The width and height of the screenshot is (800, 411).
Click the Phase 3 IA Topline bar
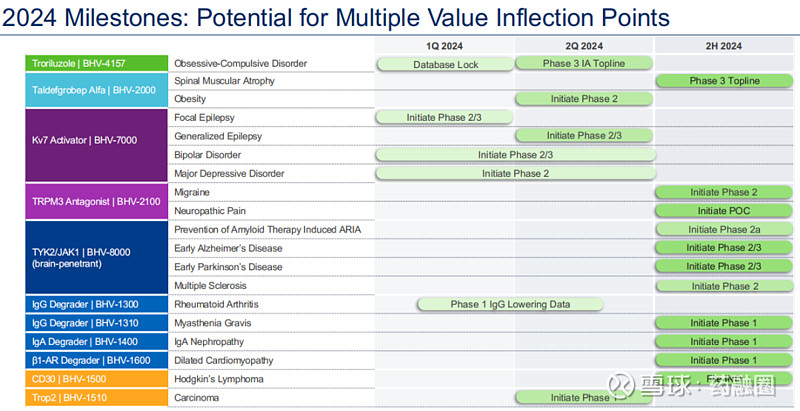point(585,64)
